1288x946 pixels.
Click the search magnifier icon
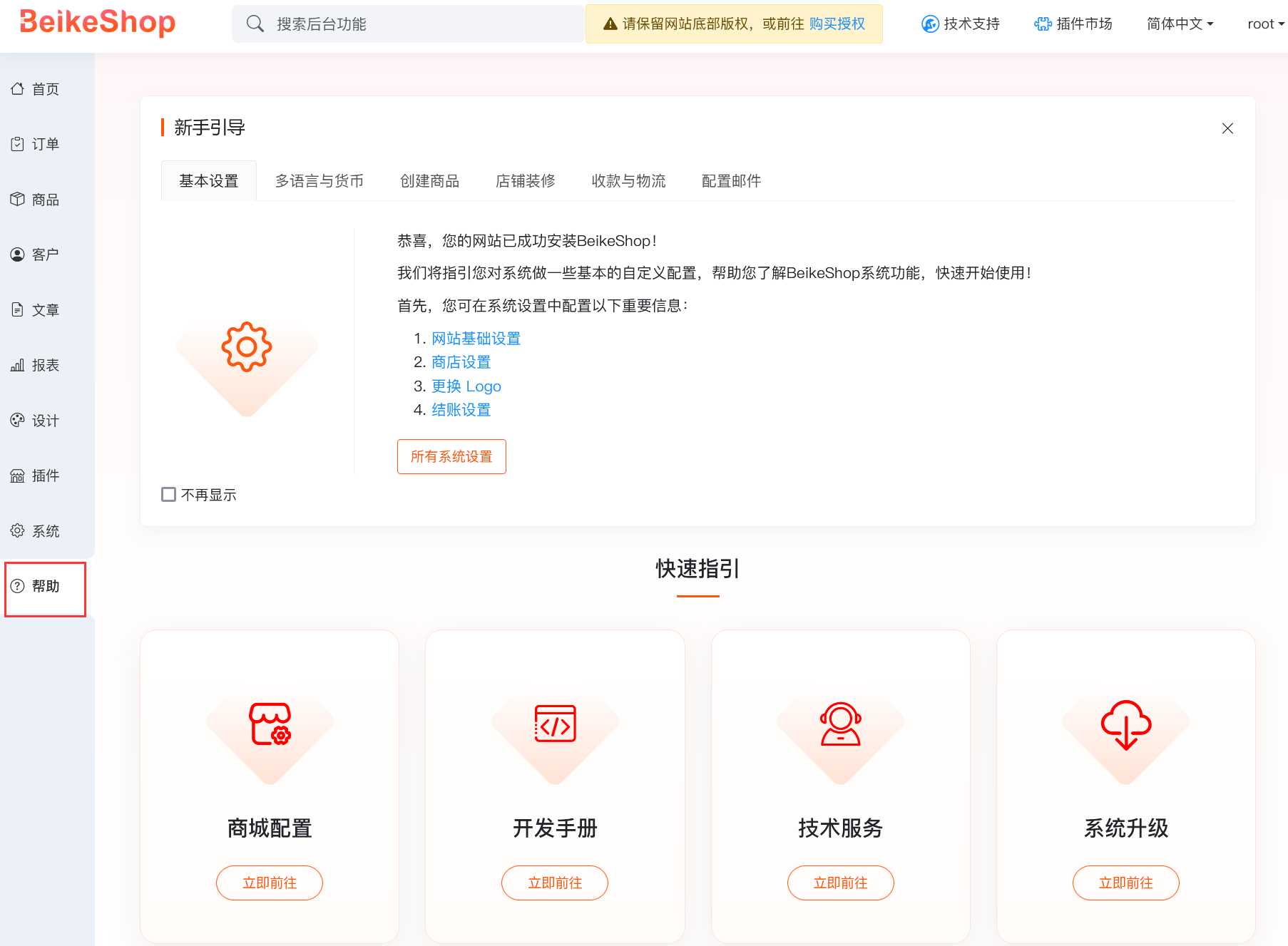tap(255, 24)
